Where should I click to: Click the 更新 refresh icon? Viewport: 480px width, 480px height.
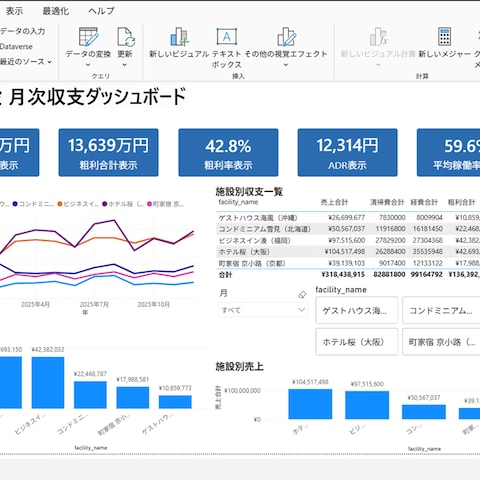pos(126,37)
